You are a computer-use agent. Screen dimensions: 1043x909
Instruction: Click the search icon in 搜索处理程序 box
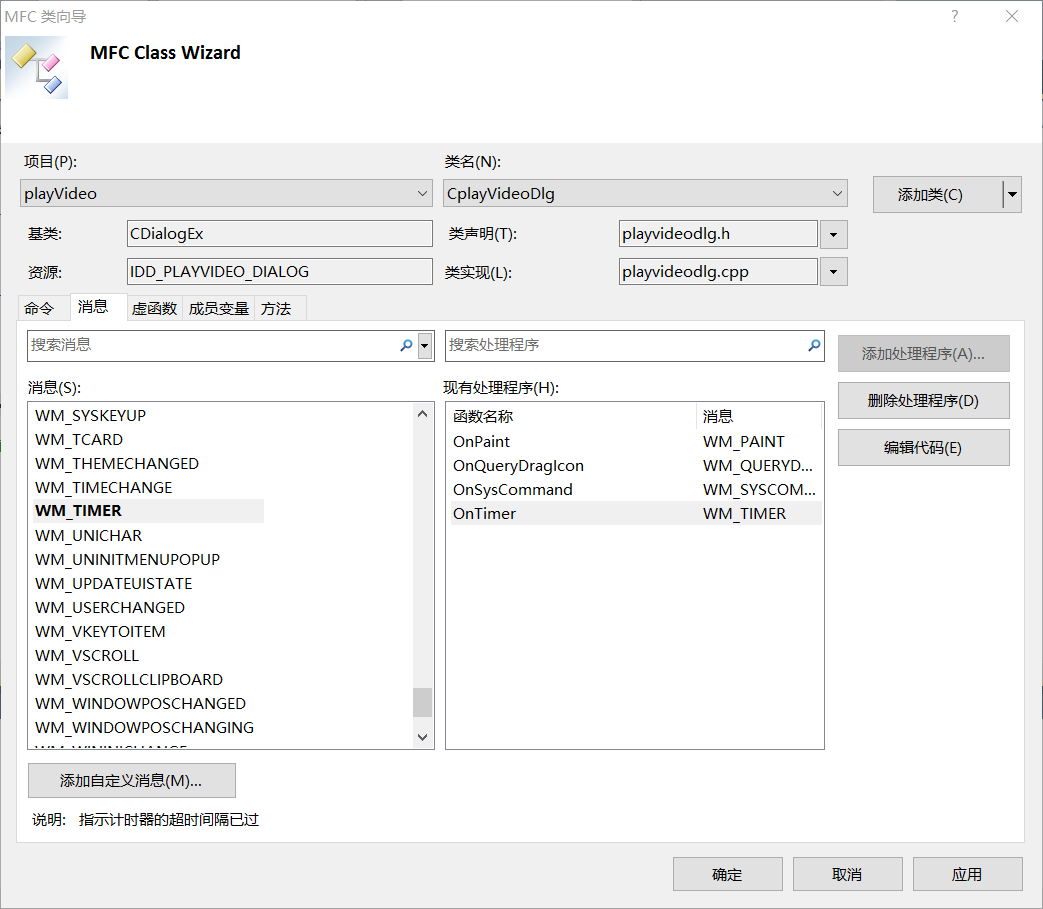[x=813, y=345]
